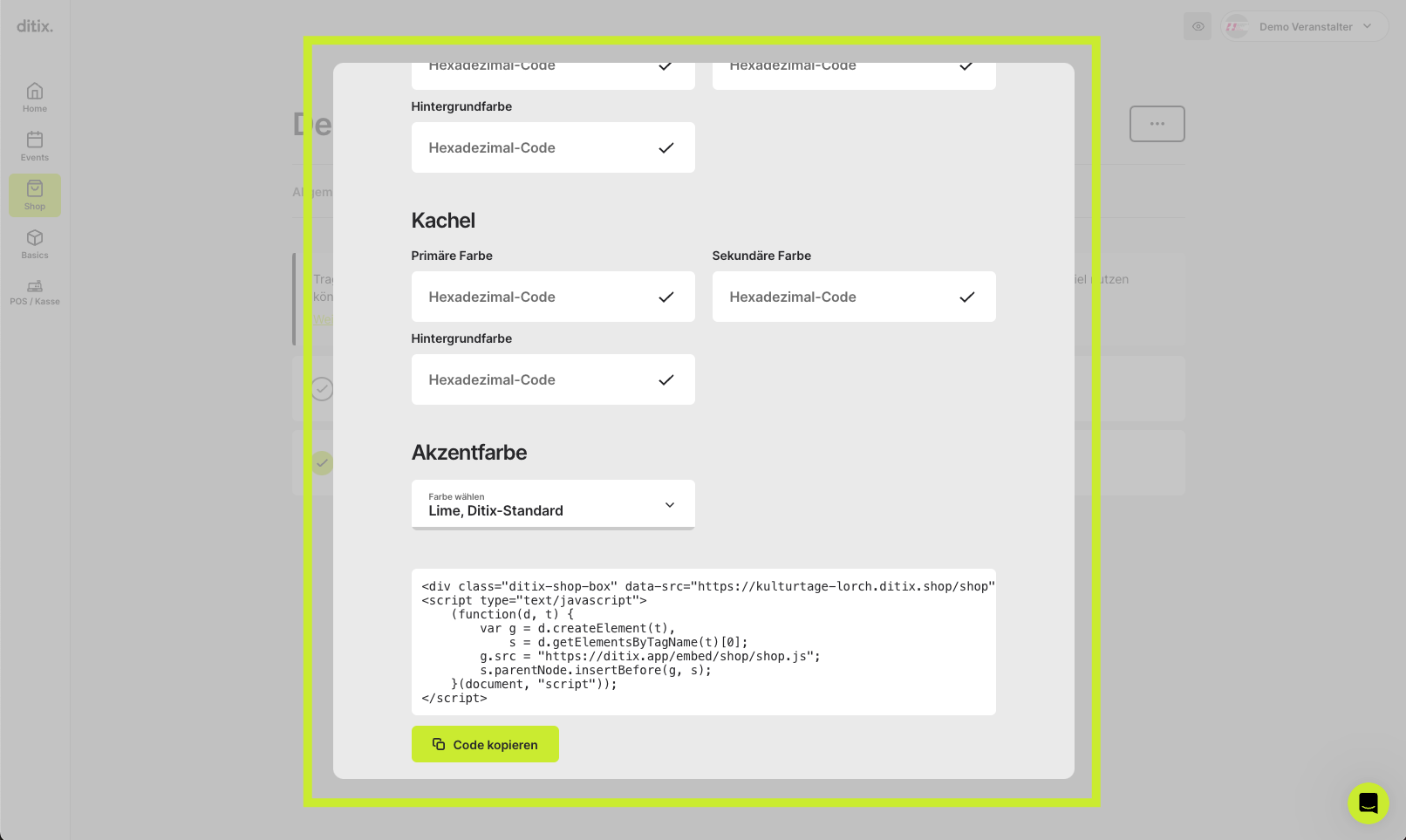Click the eye preview icon in header
Screen dimensions: 1406x840
click(1198, 26)
